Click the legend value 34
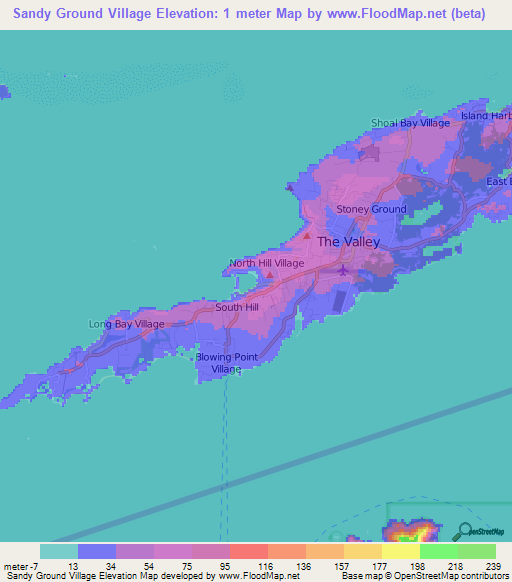 111,567
